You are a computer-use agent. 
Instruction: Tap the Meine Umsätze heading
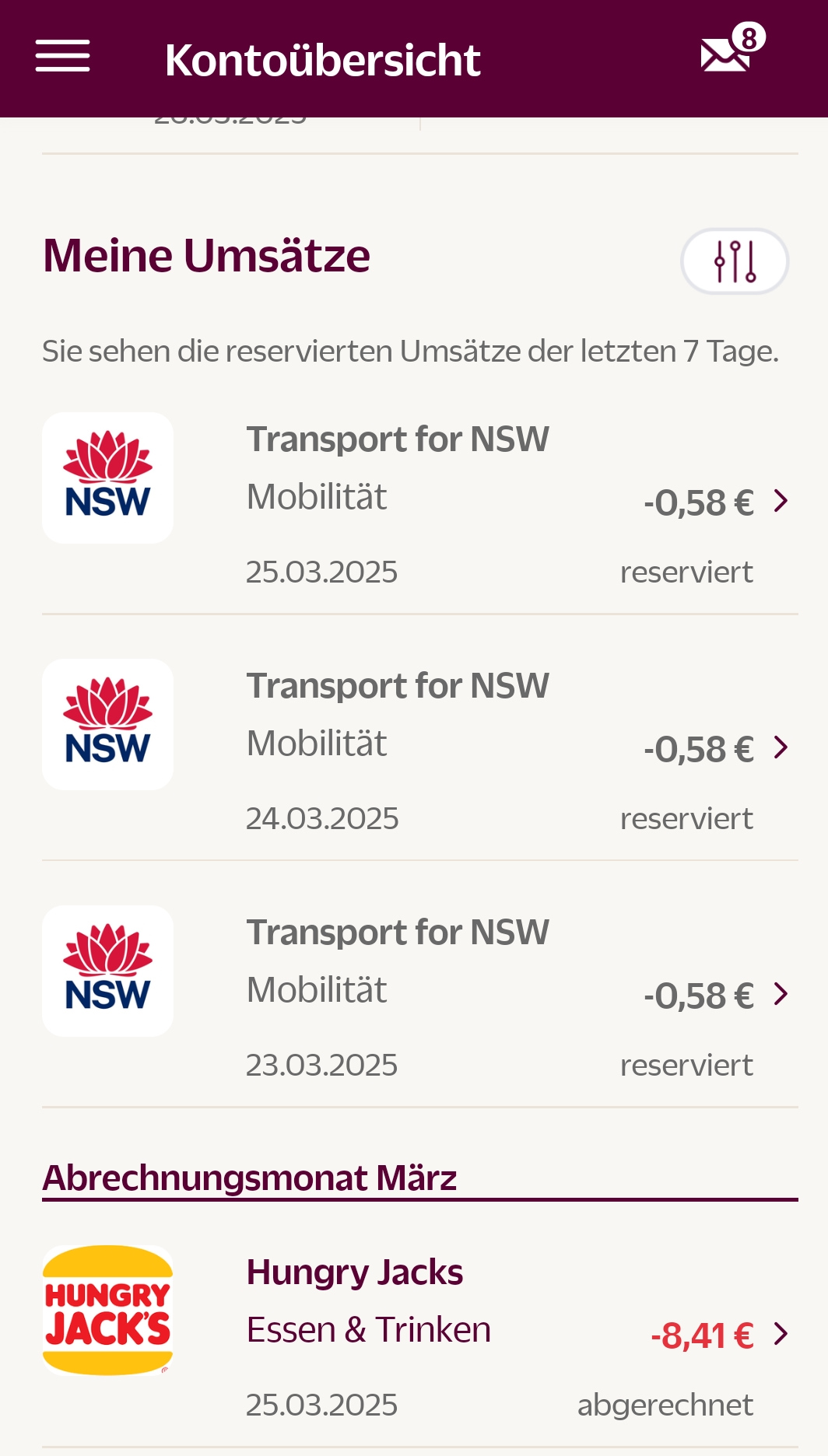click(x=207, y=256)
